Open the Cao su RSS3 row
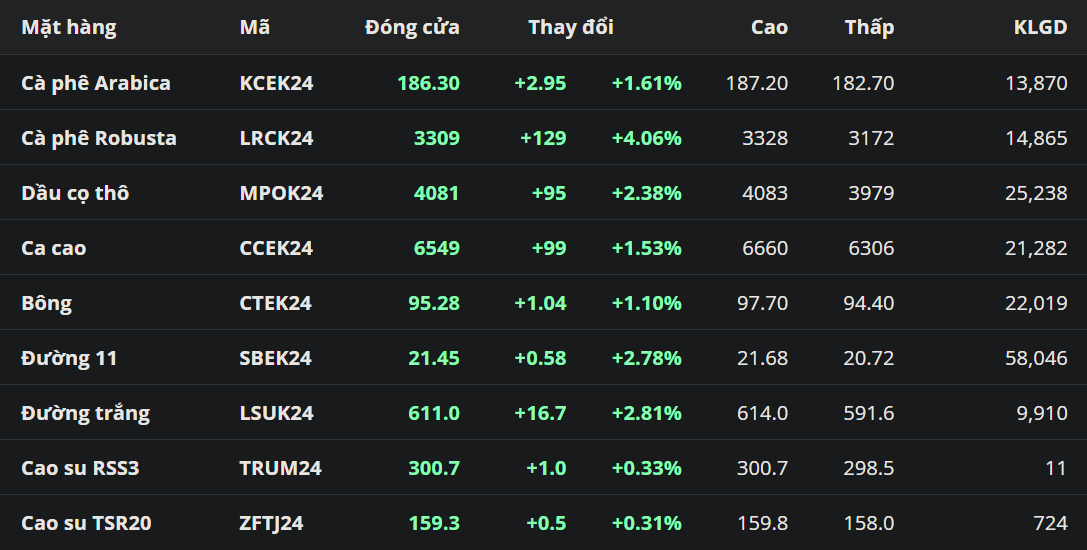Image resolution: width=1087 pixels, height=550 pixels. coord(80,468)
